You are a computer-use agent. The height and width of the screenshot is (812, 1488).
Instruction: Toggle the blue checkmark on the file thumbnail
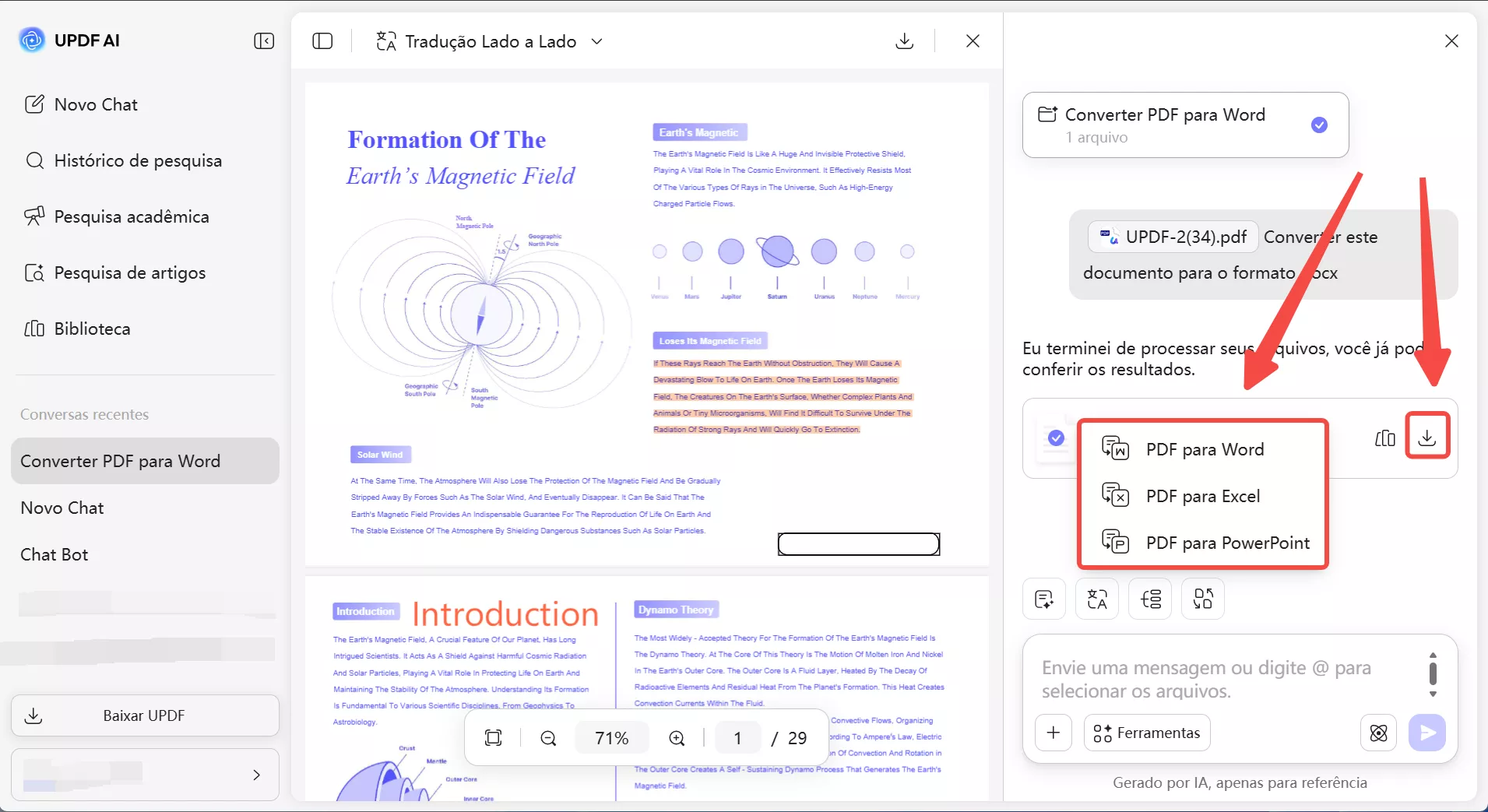[1055, 438]
